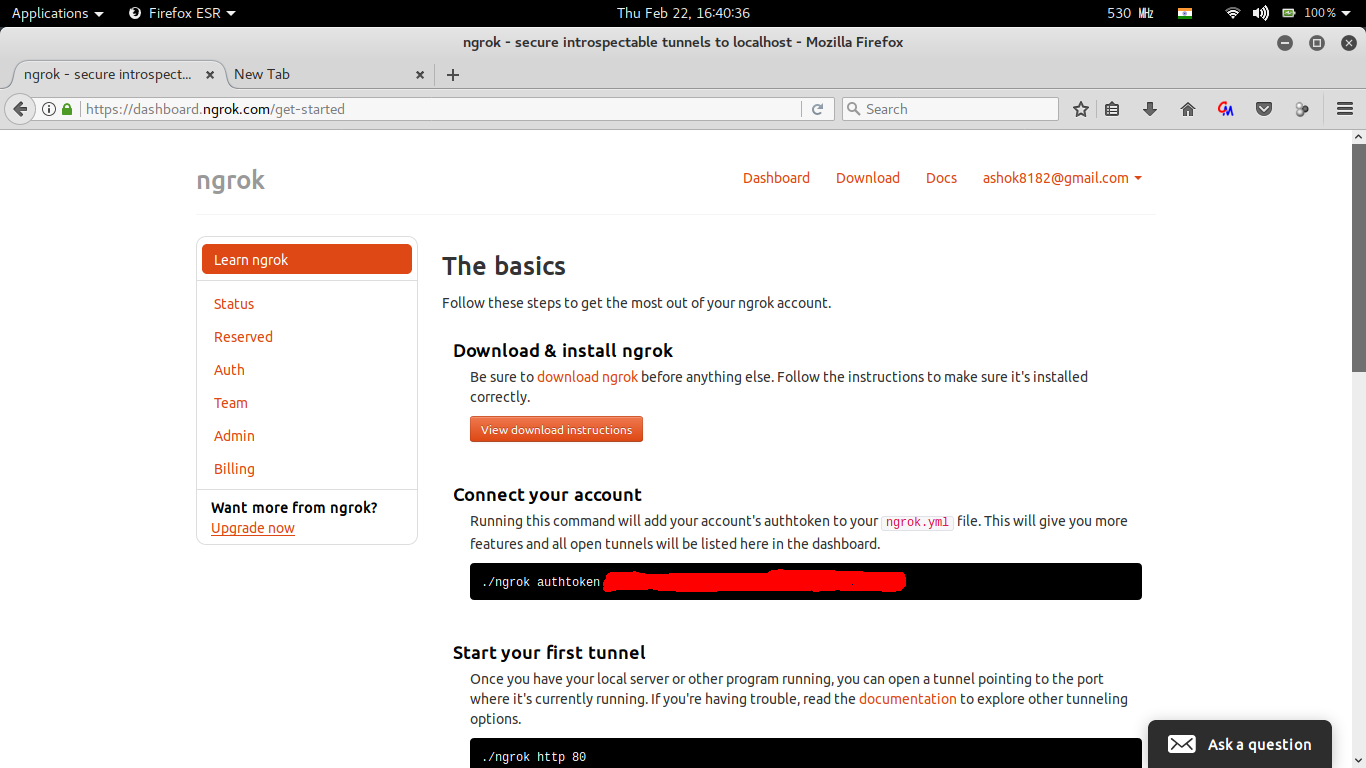View downloads with the down-arrow icon
The width and height of the screenshot is (1366, 768).
(x=1149, y=108)
